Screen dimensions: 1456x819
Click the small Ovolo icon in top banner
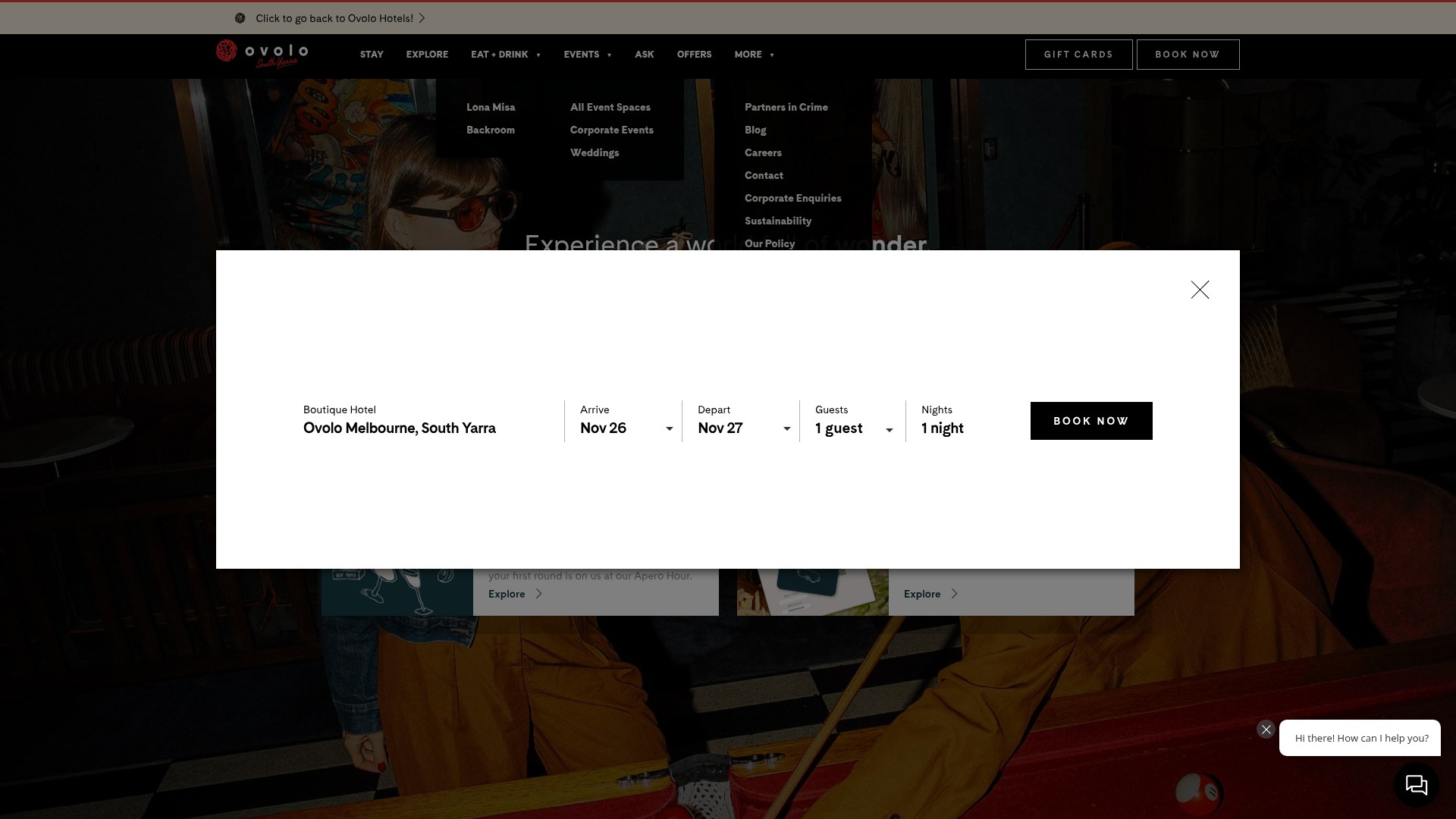coord(240,18)
